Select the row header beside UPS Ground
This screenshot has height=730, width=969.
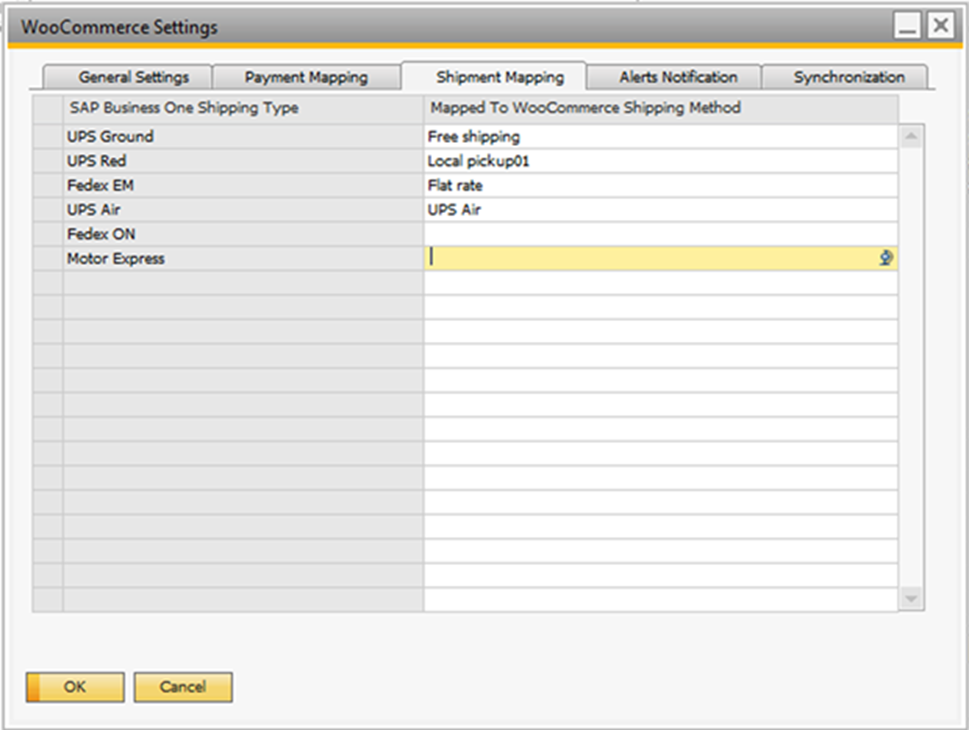pos(48,137)
